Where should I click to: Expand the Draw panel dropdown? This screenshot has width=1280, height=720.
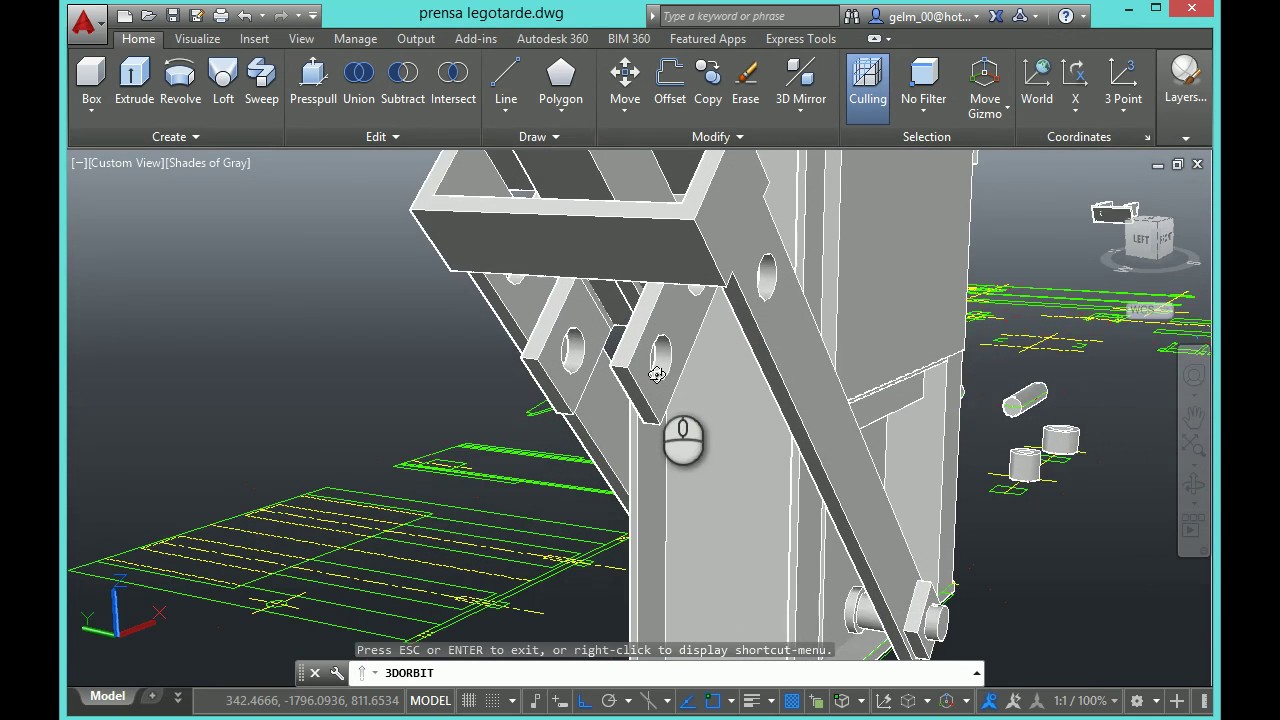[539, 137]
